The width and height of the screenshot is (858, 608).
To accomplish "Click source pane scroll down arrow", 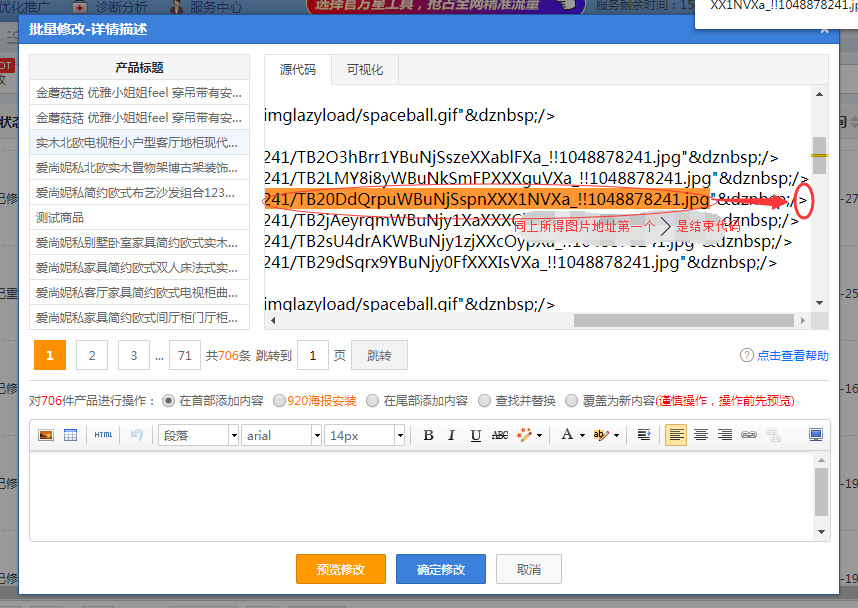I will [819, 303].
